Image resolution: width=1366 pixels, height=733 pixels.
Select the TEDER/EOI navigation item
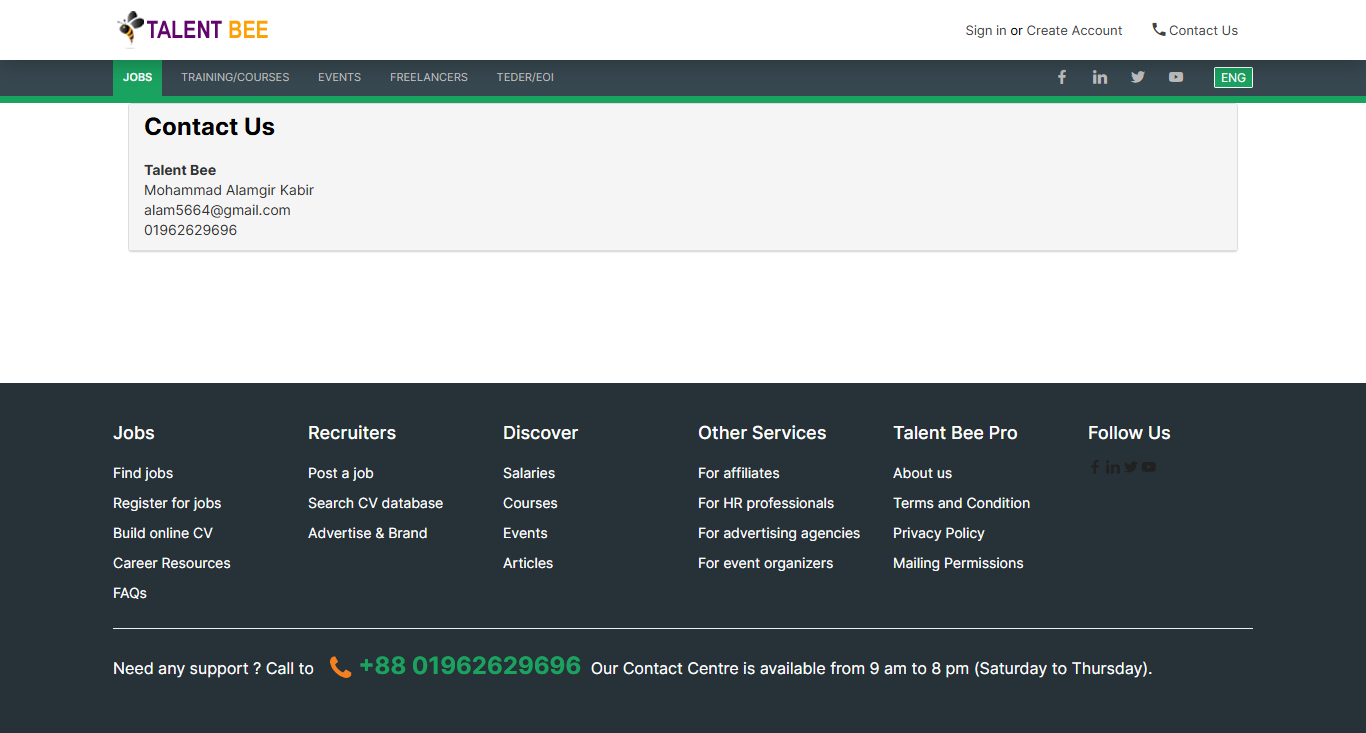tap(525, 77)
